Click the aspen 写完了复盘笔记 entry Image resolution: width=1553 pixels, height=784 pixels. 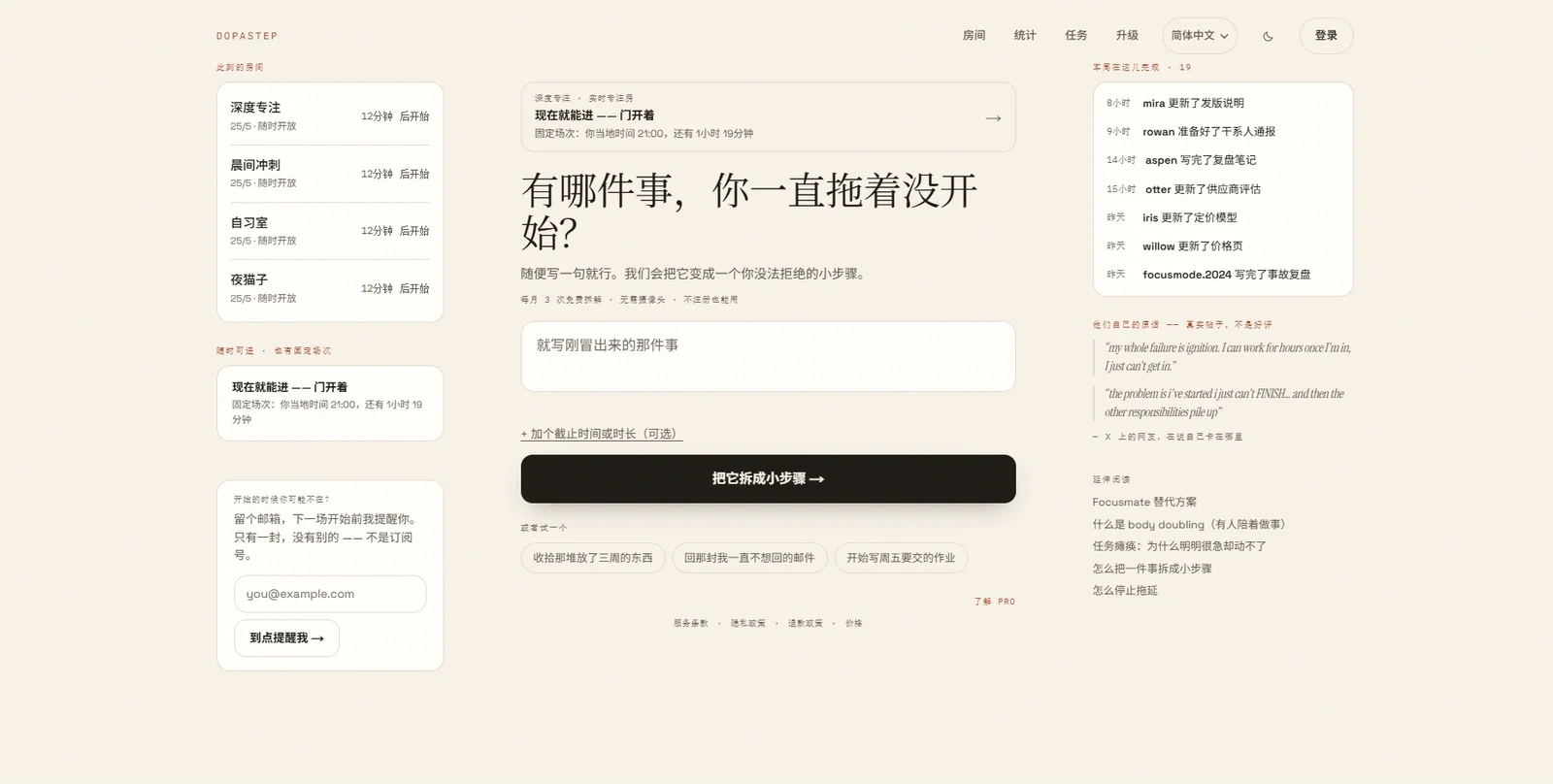tap(1223, 160)
